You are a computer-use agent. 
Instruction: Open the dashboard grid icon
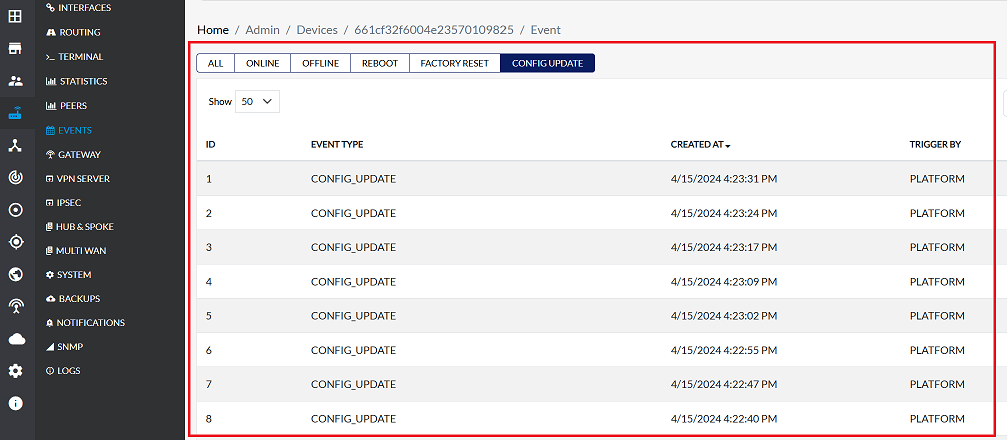[16, 16]
